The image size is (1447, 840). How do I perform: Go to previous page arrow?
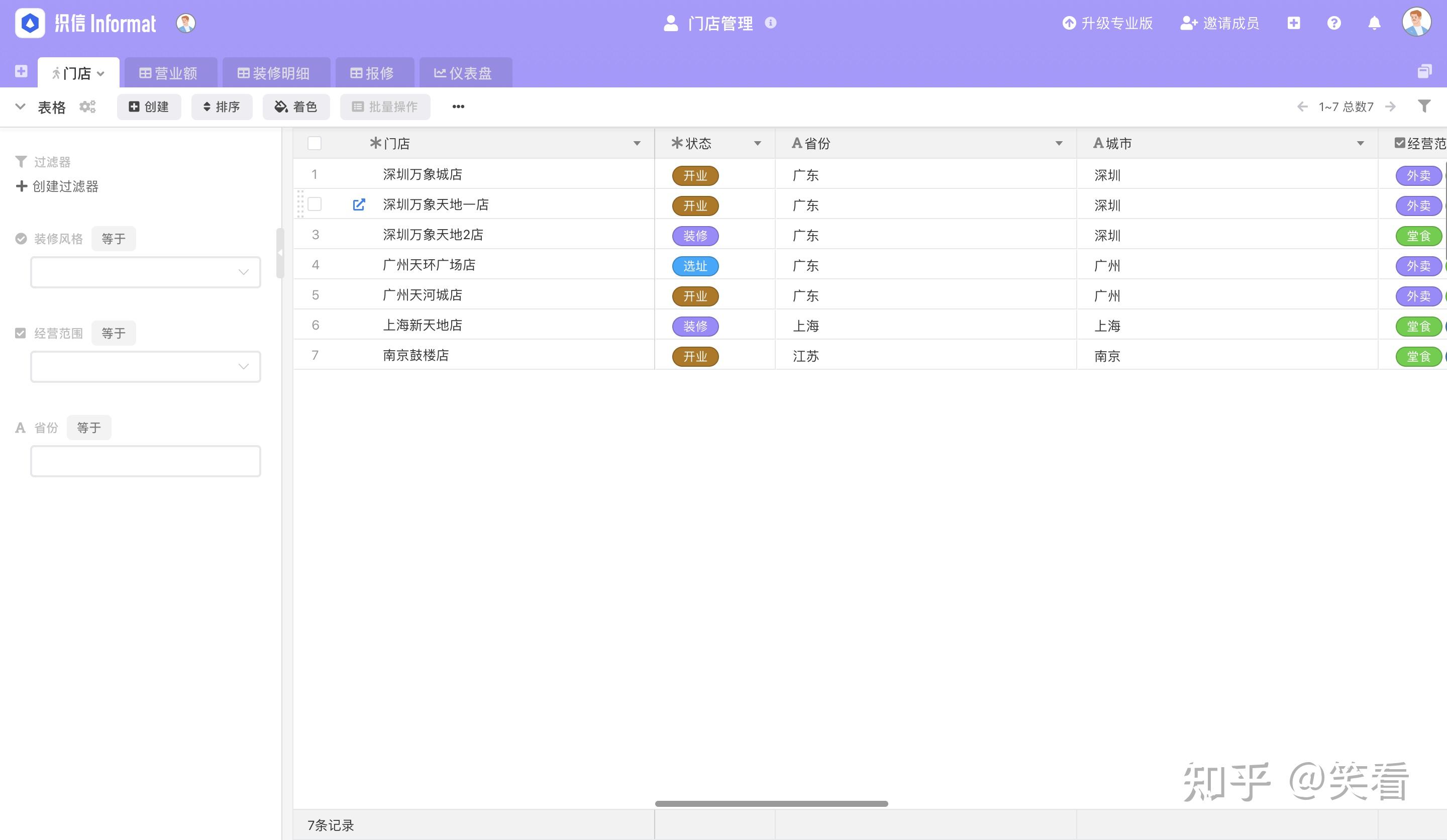tap(1302, 107)
